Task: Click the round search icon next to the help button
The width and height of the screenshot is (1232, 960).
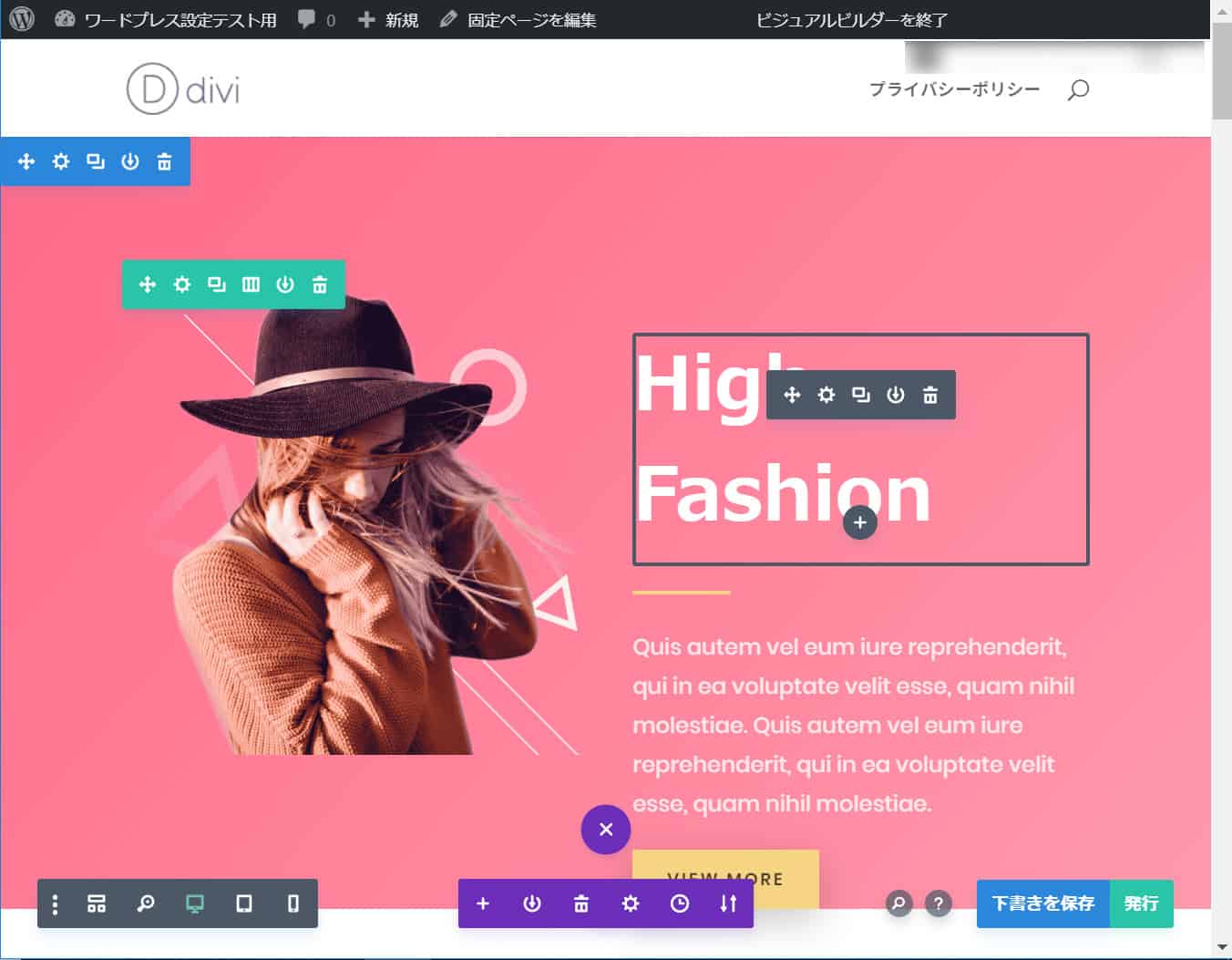Action: (x=899, y=903)
